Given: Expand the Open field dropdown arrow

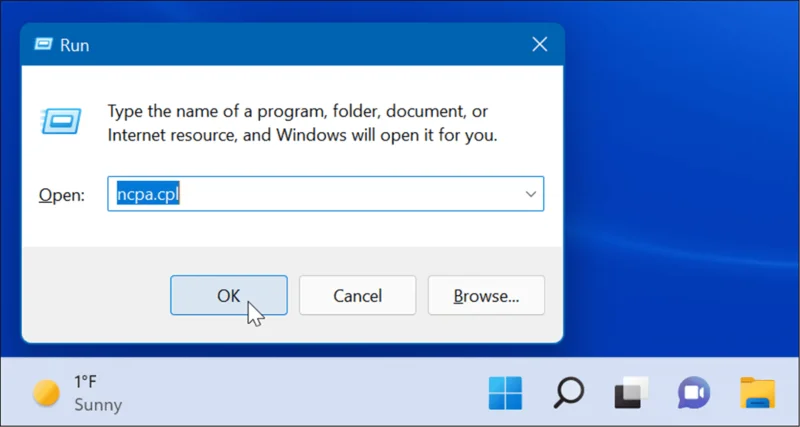Looking at the screenshot, I should tap(531, 194).
